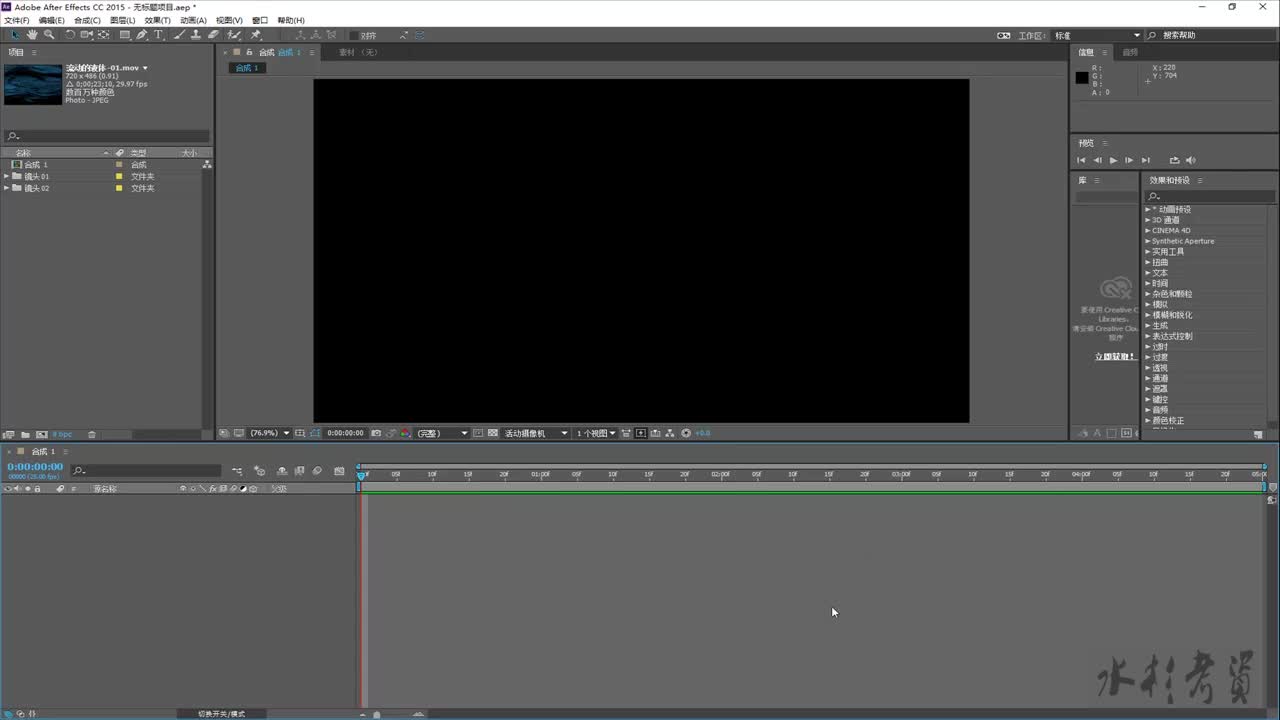Open the 合成(C) menu
1280x720 pixels.
click(87, 20)
